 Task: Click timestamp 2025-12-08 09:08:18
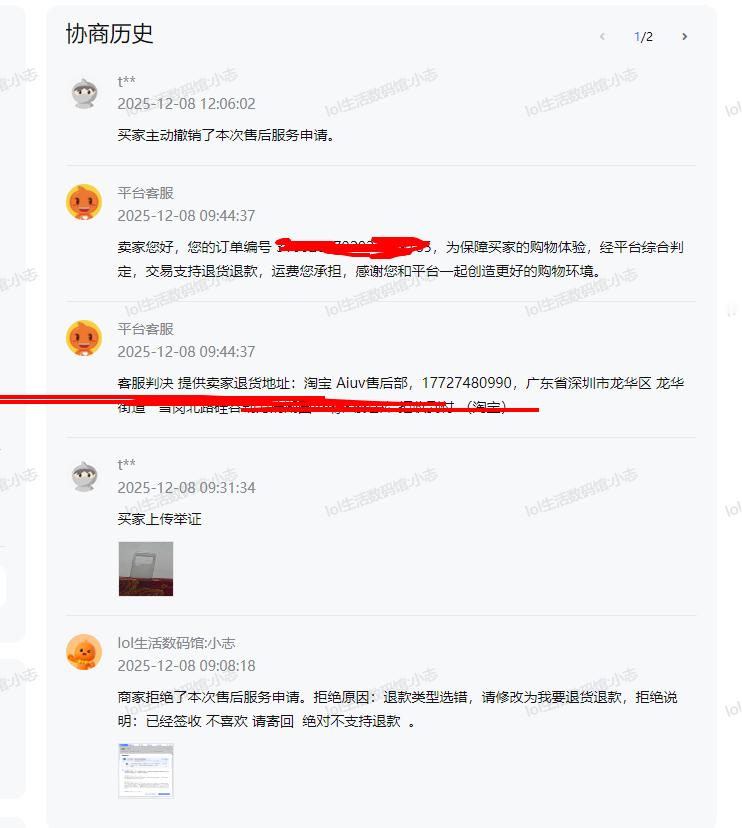click(186, 665)
